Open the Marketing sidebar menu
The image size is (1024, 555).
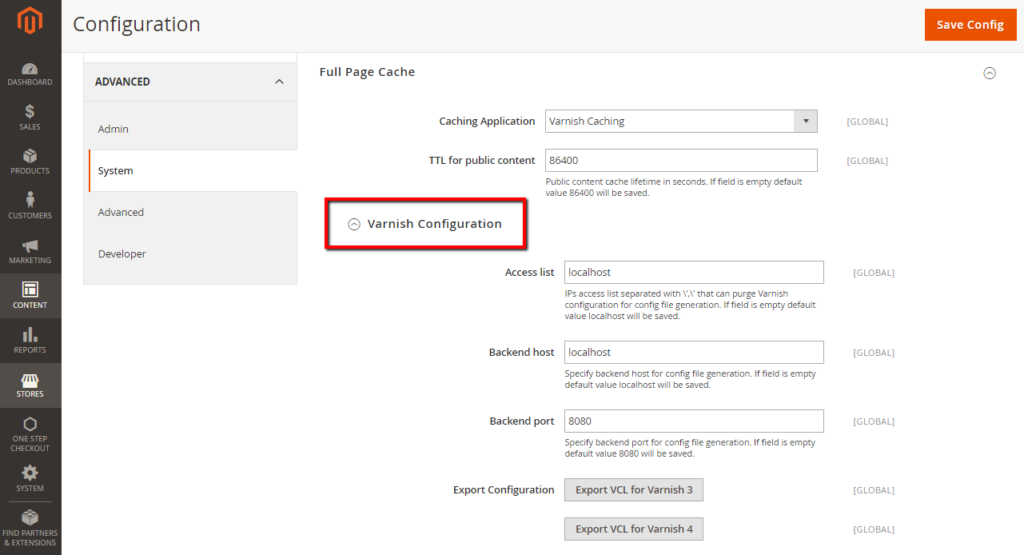point(30,251)
